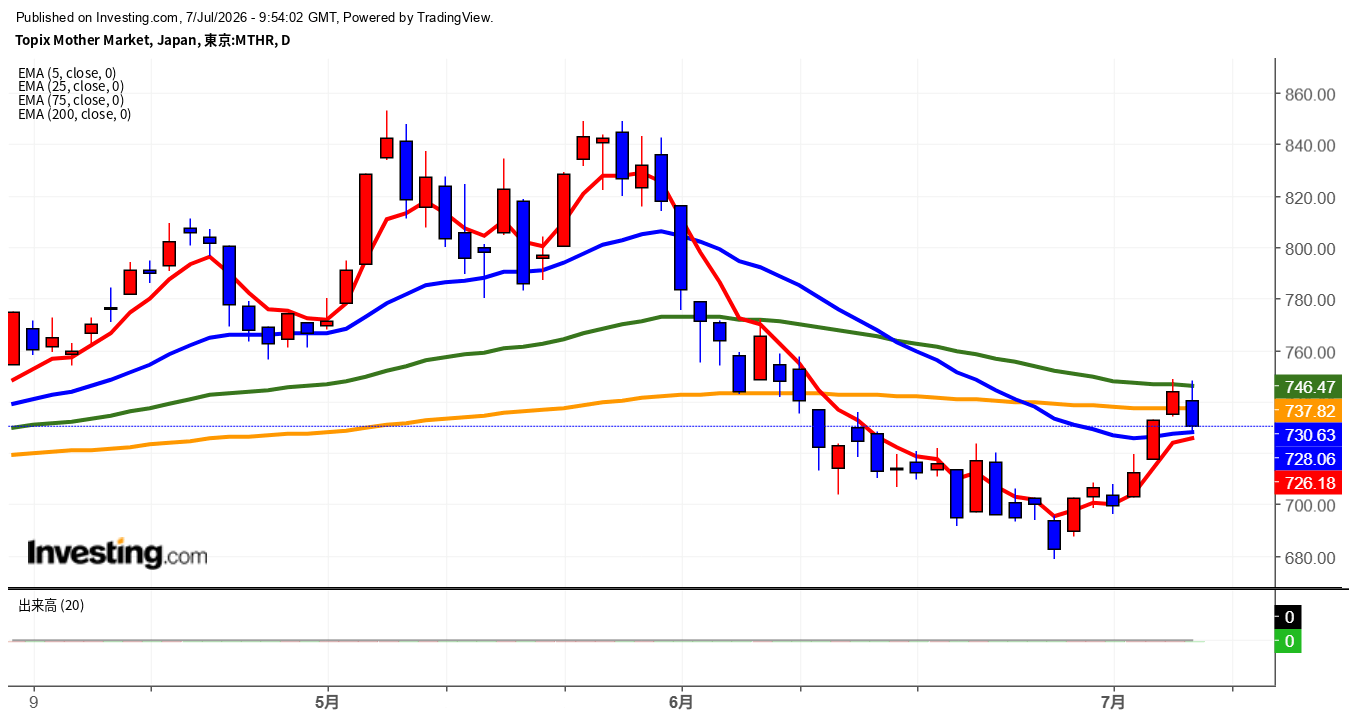This screenshot has height=719, width=1349.
Task: Click the black volume value 0 label
Action: coord(1289,617)
